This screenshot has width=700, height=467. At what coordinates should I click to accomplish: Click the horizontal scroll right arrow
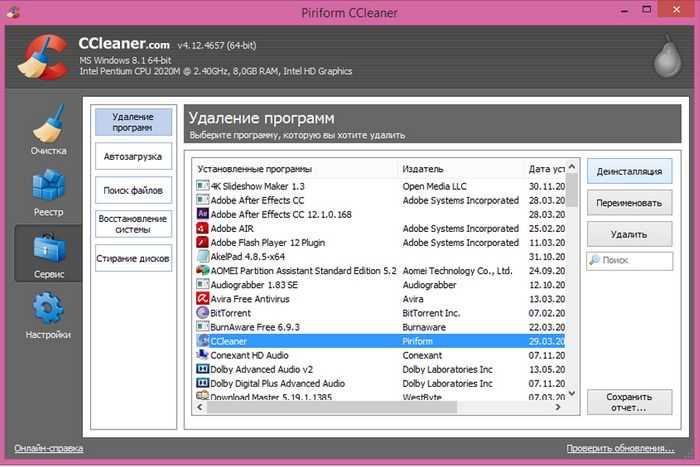click(x=558, y=407)
